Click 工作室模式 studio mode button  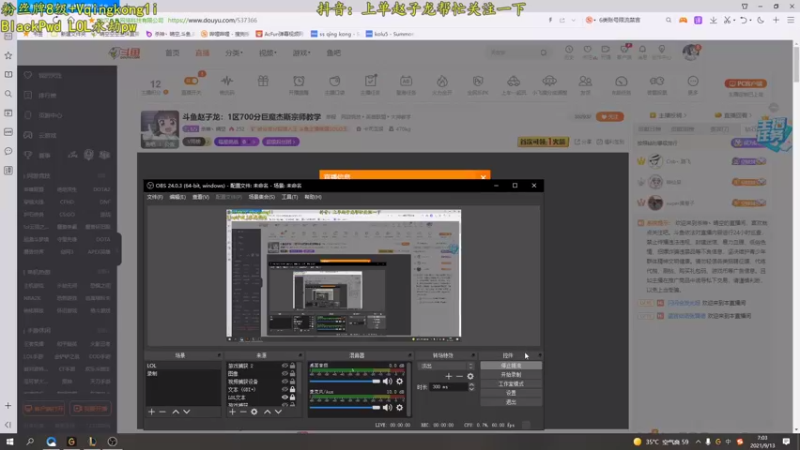511,384
